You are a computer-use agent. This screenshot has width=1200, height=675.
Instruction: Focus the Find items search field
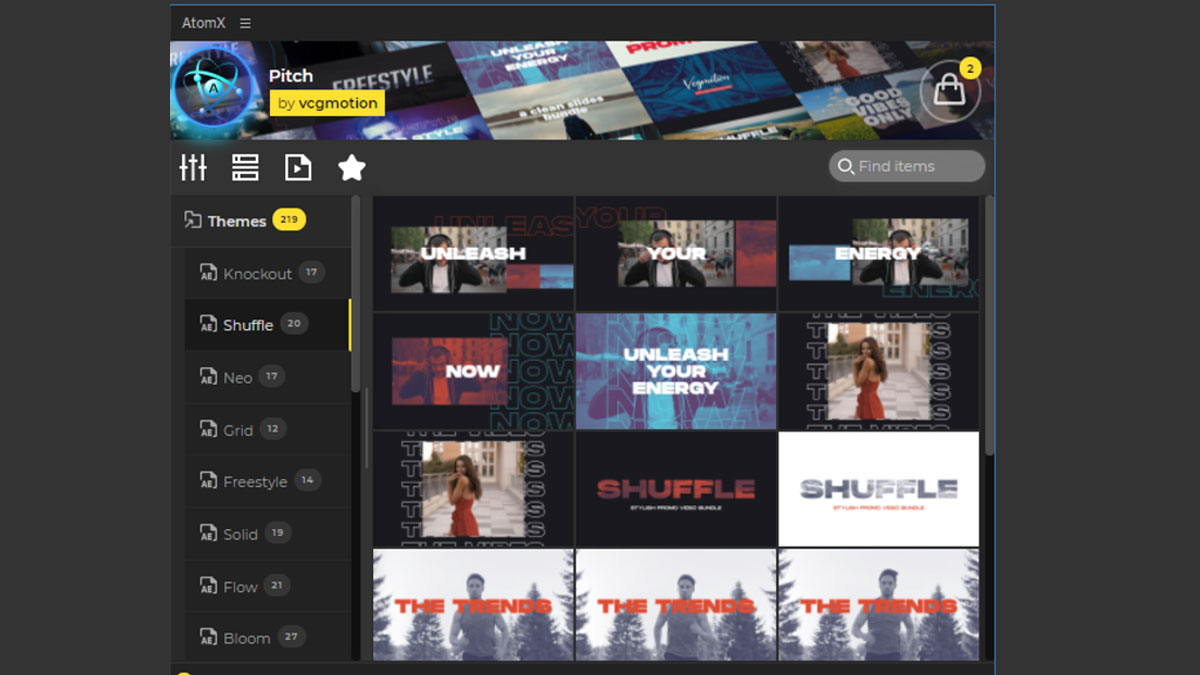coord(915,167)
